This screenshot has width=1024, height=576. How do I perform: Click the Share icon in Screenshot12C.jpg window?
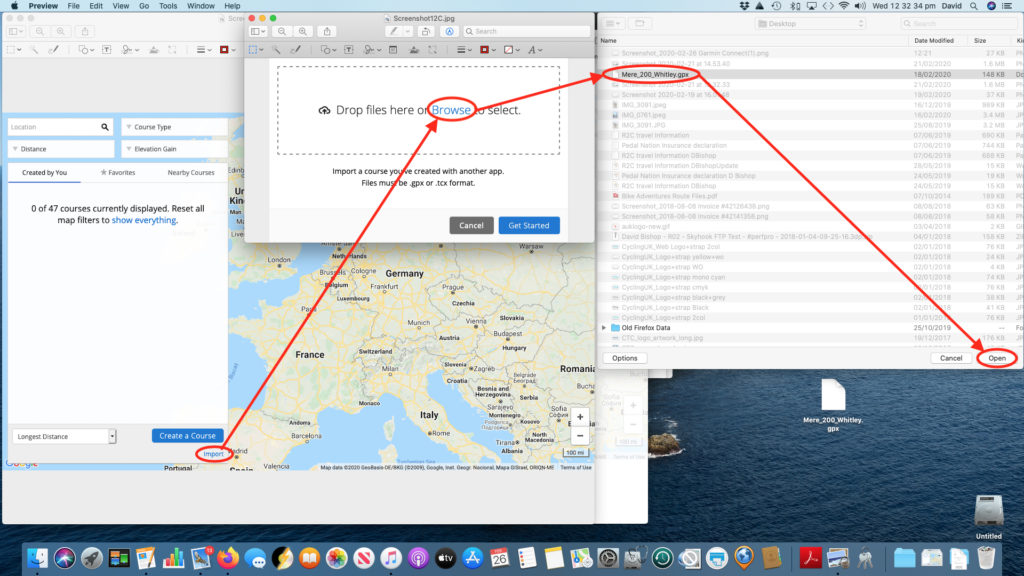pyautogui.click(x=327, y=31)
